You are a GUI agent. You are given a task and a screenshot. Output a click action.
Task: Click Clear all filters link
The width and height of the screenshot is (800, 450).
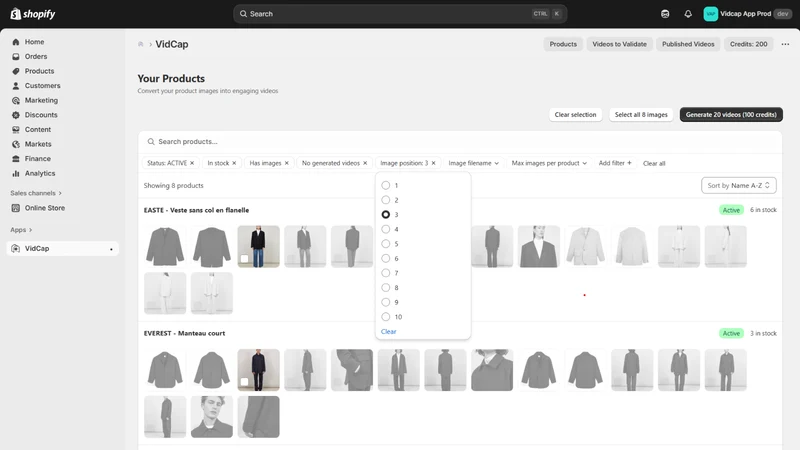pos(654,164)
